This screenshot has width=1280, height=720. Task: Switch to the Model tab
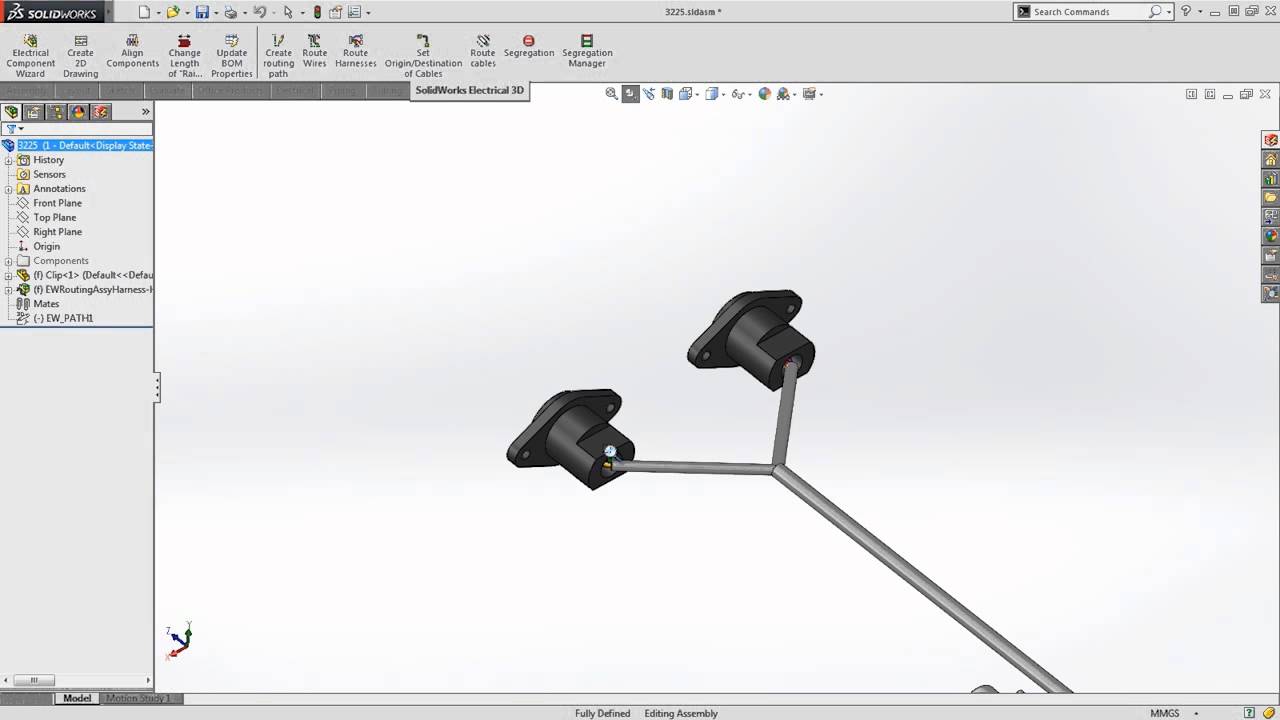[77, 698]
